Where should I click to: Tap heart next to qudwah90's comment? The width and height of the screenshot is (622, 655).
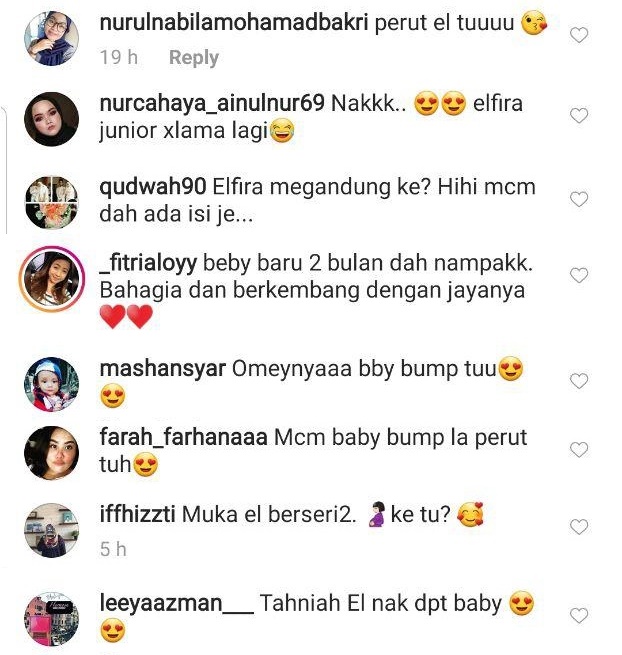tap(579, 199)
